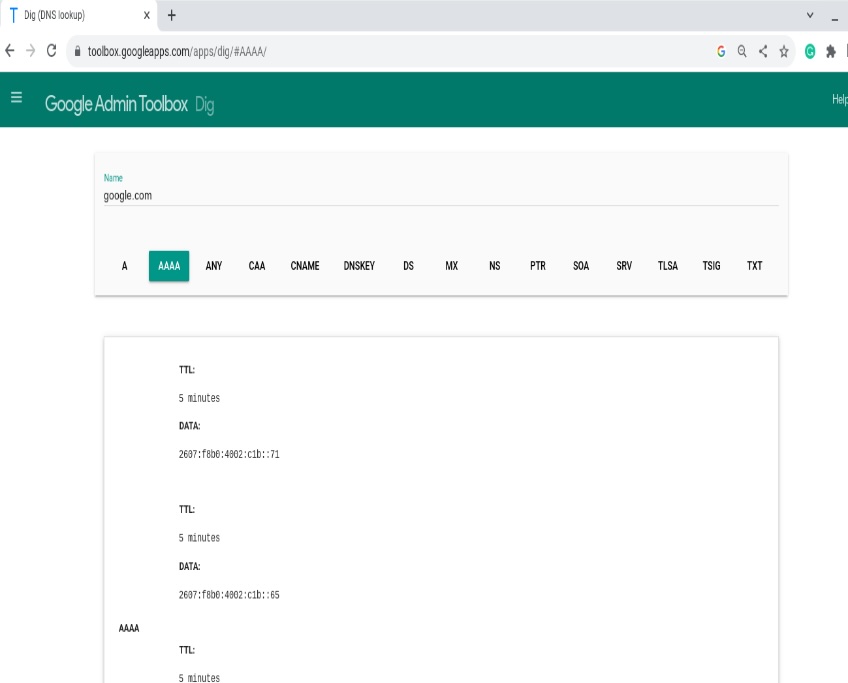
Task: Select the address 2607:f8b0:4002:c1b::71
Action: 229,454
